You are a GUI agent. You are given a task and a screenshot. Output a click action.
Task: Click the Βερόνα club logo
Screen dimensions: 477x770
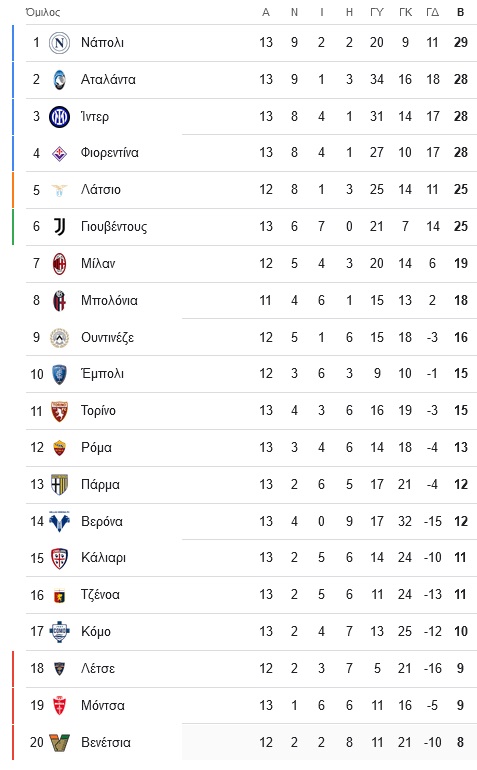point(59,522)
